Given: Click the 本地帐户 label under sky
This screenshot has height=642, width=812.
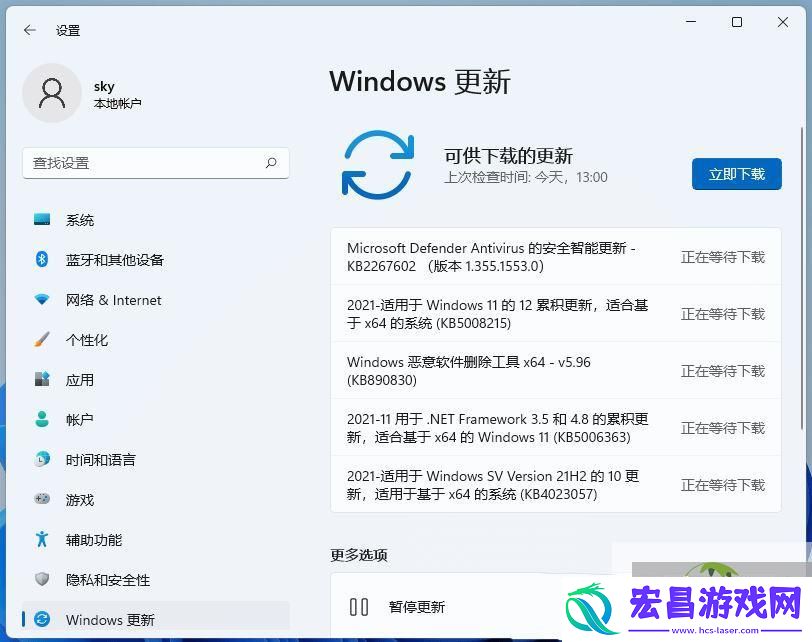Looking at the screenshot, I should coord(118,104).
